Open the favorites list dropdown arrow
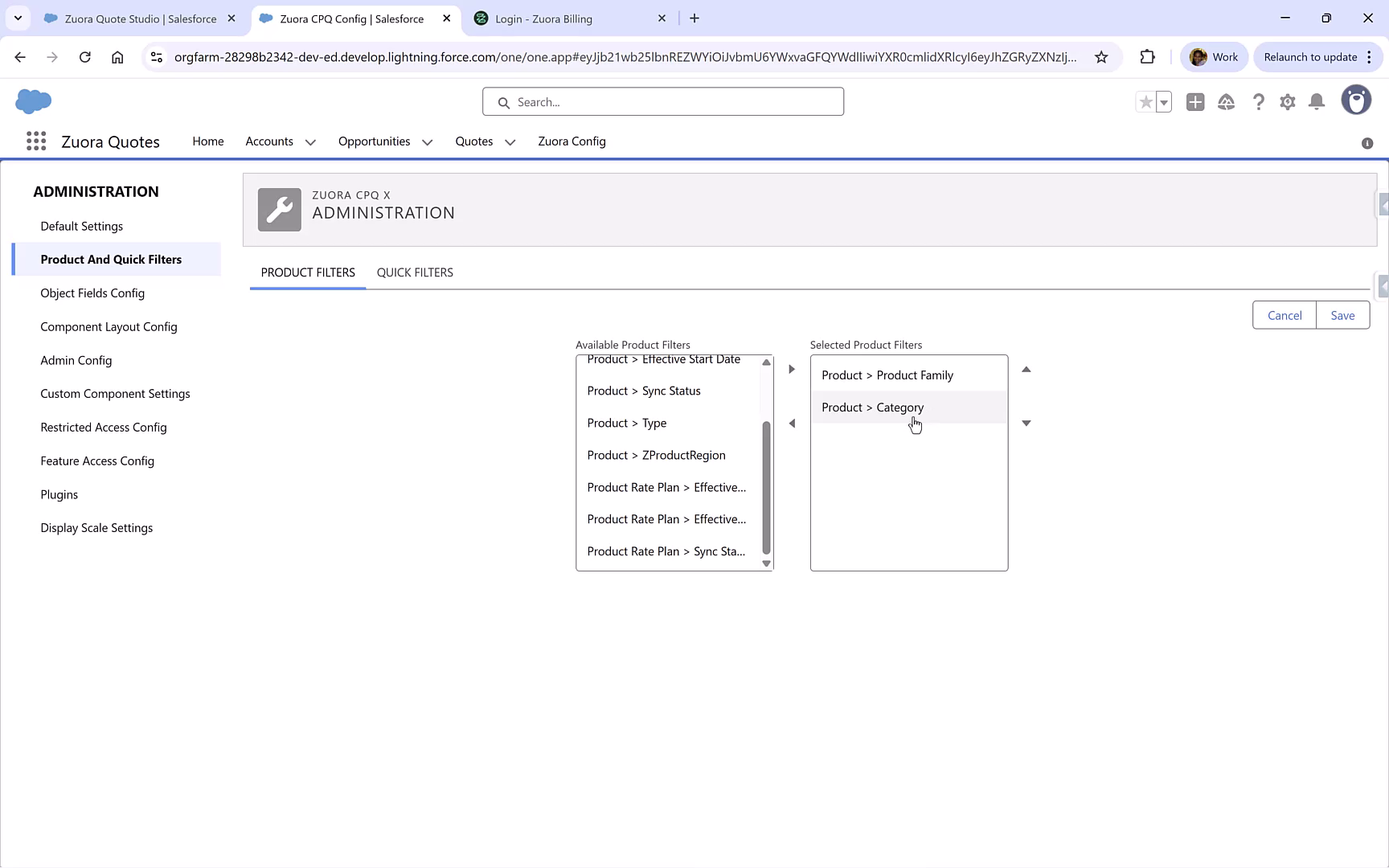Image resolution: width=1389 pixels, height=868 pixels. pos(1162,102)
